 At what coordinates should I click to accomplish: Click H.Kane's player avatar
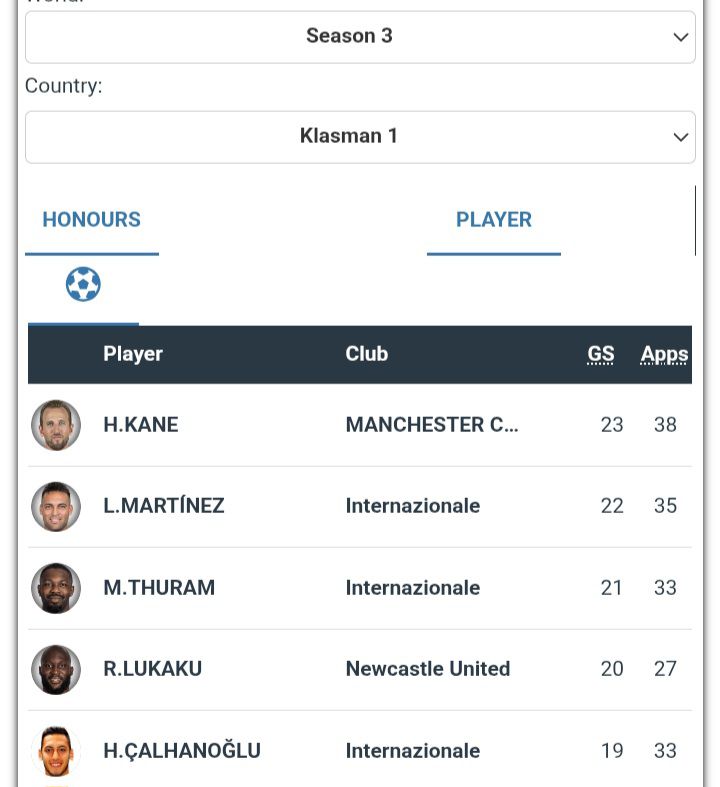pyautogui.click(x=56, y=425)
